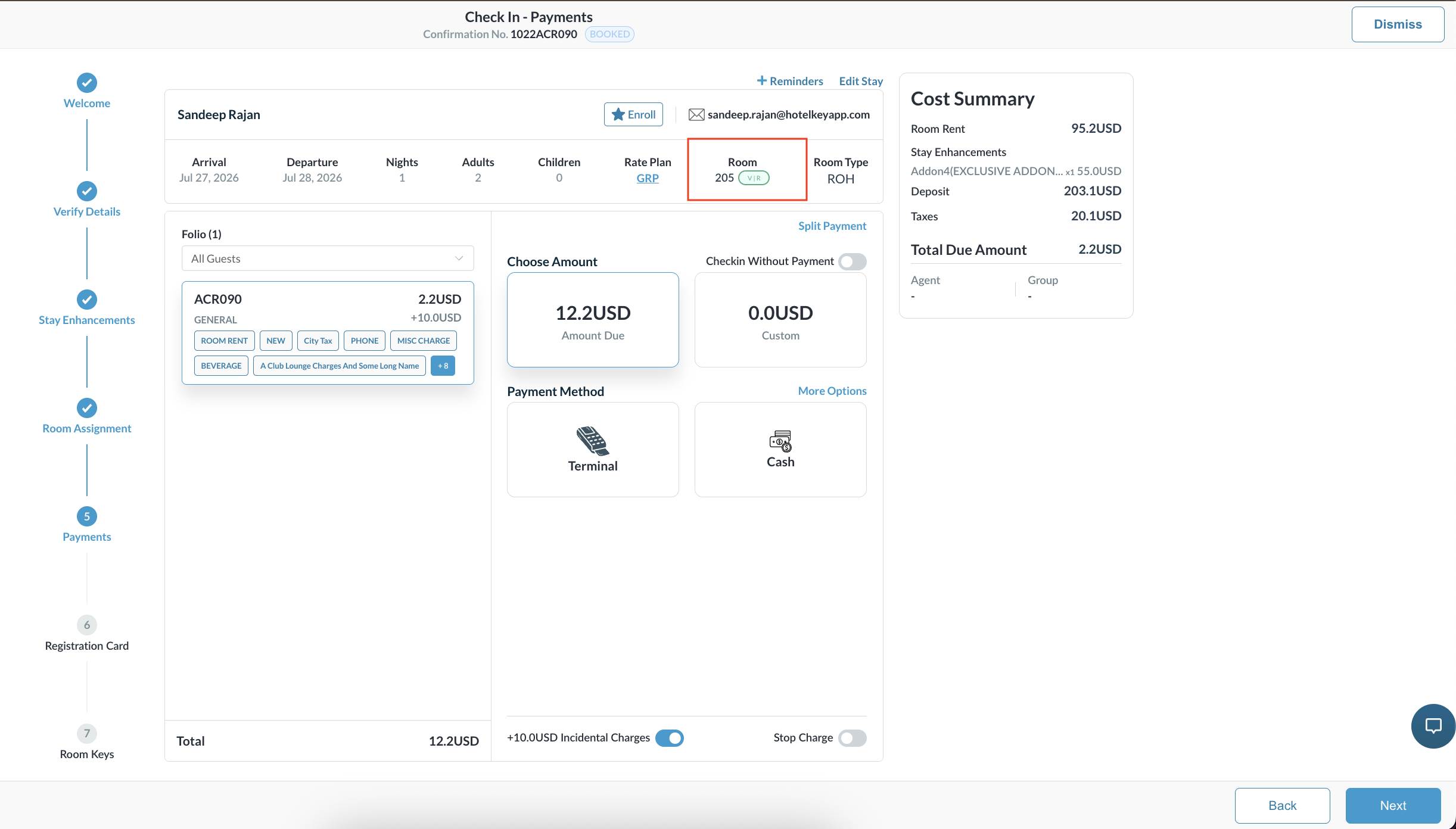Go to the Stay Enhancements step label
1456x829 pixels.
(x=87, y=320)
